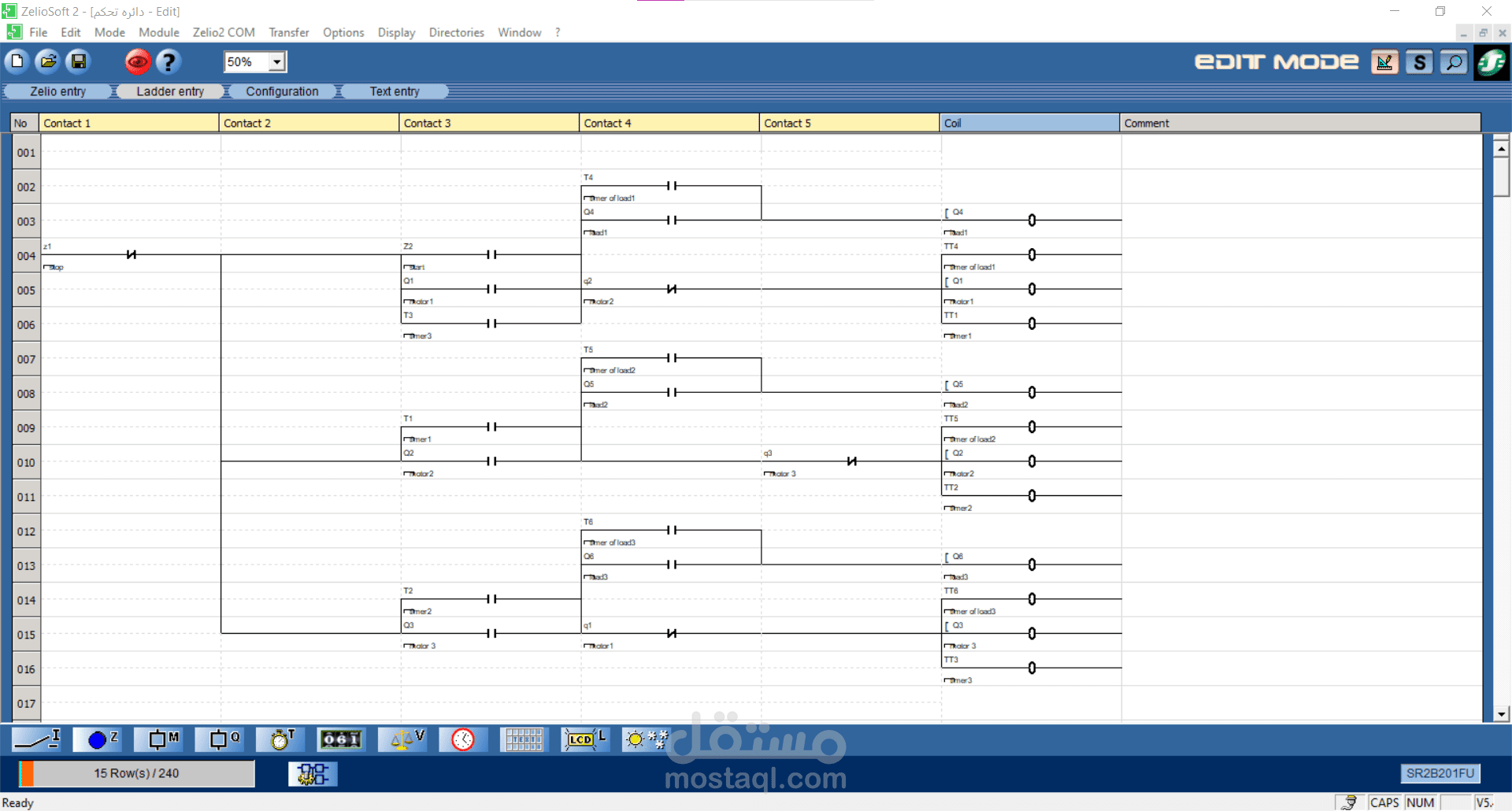Image resolution: width=1512 pixels, height=811 pixels.
Task: Select output coils Q palette icon
Action: [220, 739]
